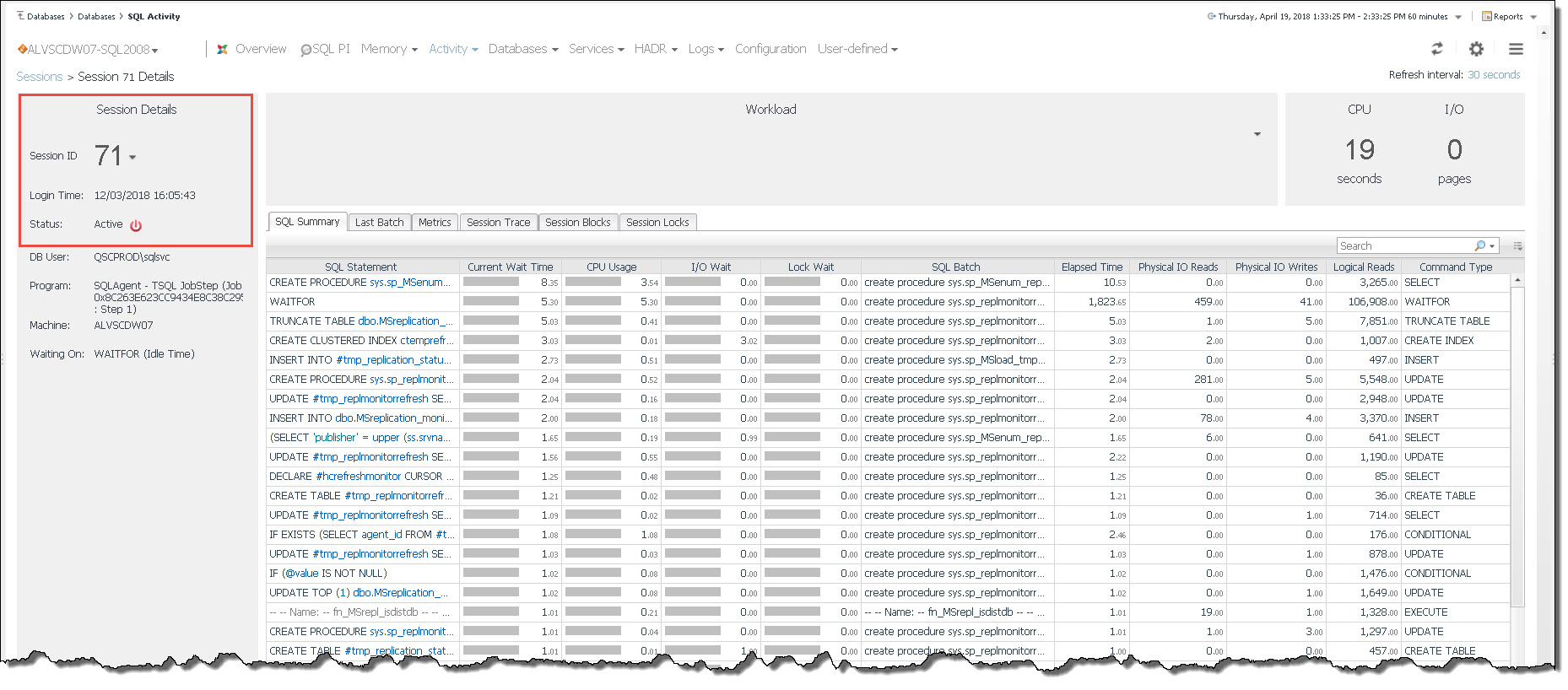
Task: Click the Overview pinwheel icon
Action: tap(222, 50)
